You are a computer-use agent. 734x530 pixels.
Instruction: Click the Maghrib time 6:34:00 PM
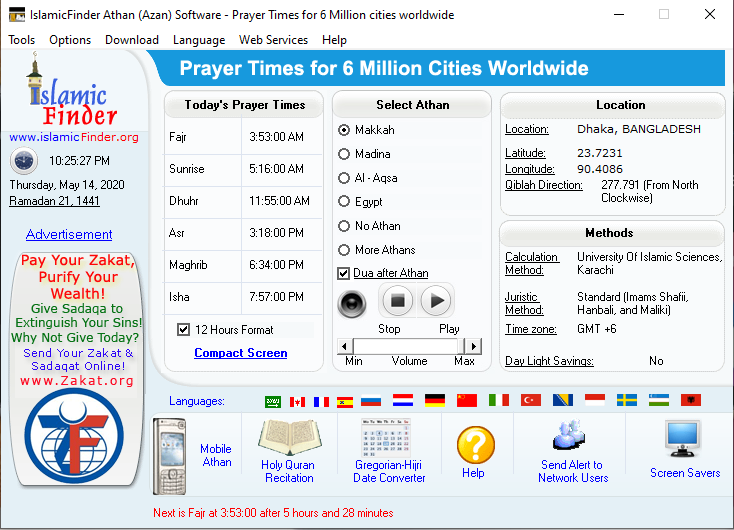point(276,265)
